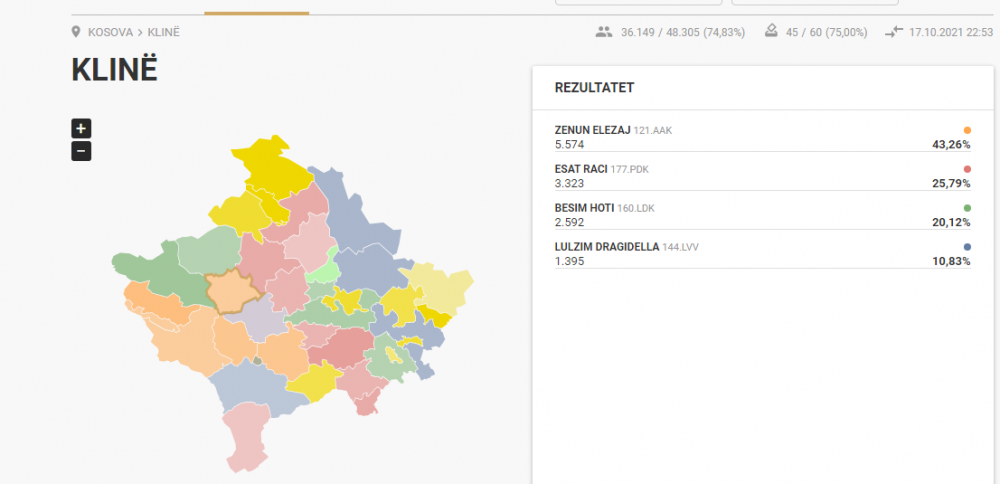Click the timestamp 17.10.2021 22:53
Viewport: 1000px width, 484px height.
[951, 32]
